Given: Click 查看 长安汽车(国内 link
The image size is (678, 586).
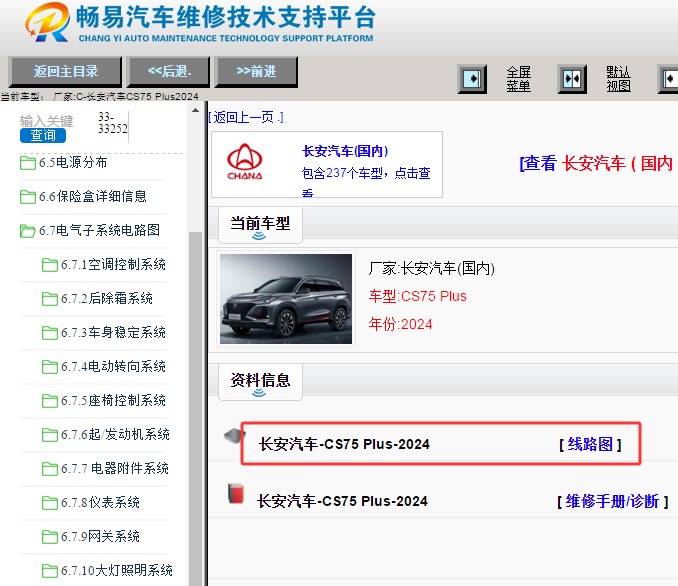Looking at the screenshot, I should click(597, 163).
